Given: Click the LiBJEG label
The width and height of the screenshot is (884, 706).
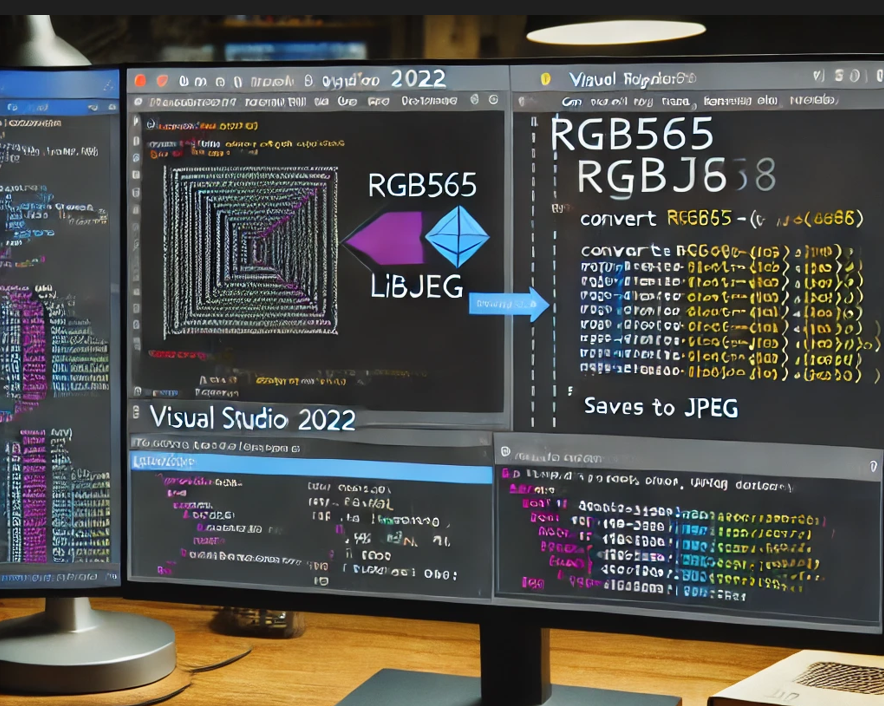Looking at the screenshot, I should (x=417, y=286).
